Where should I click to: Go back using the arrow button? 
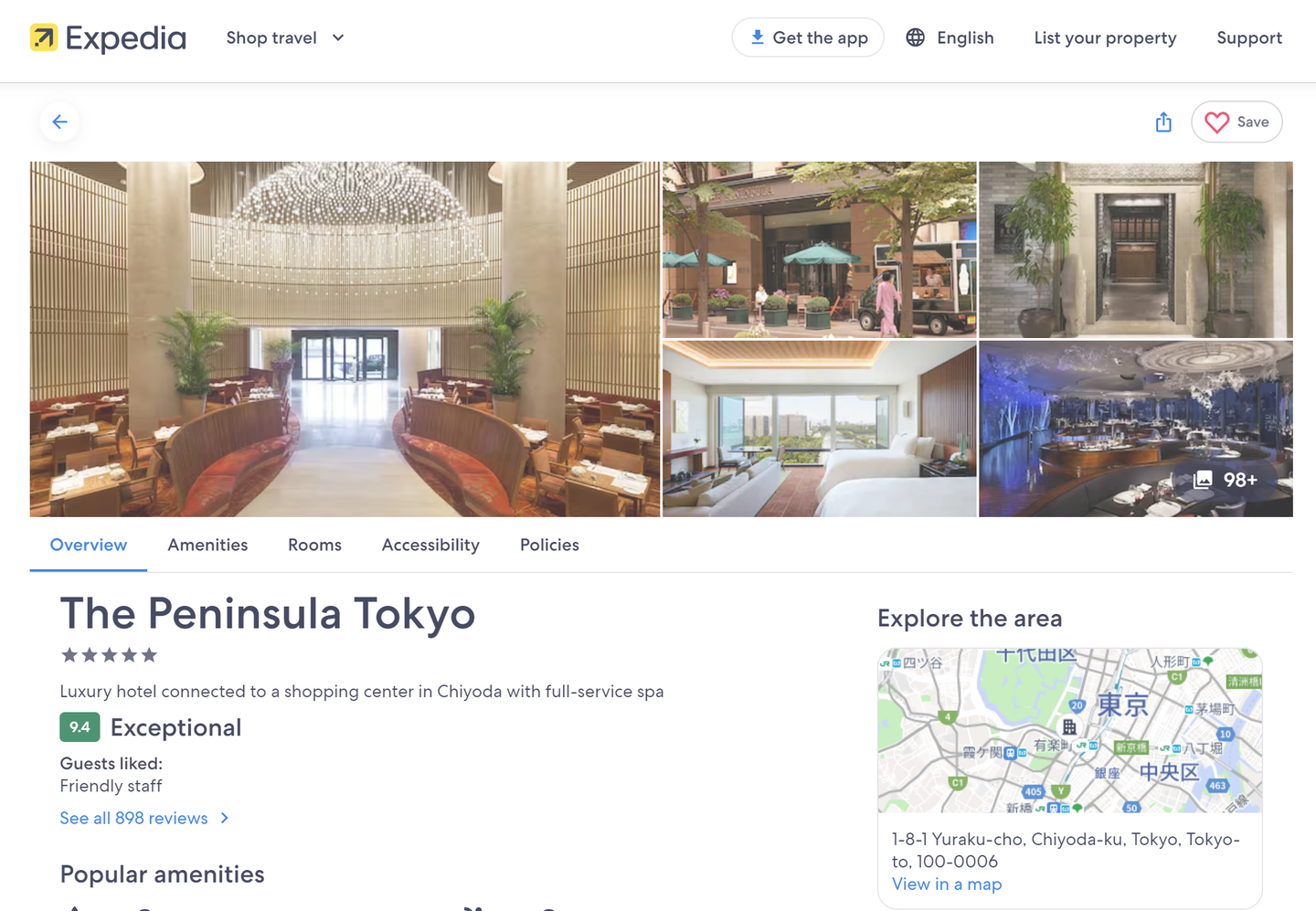tap(59, 122)
